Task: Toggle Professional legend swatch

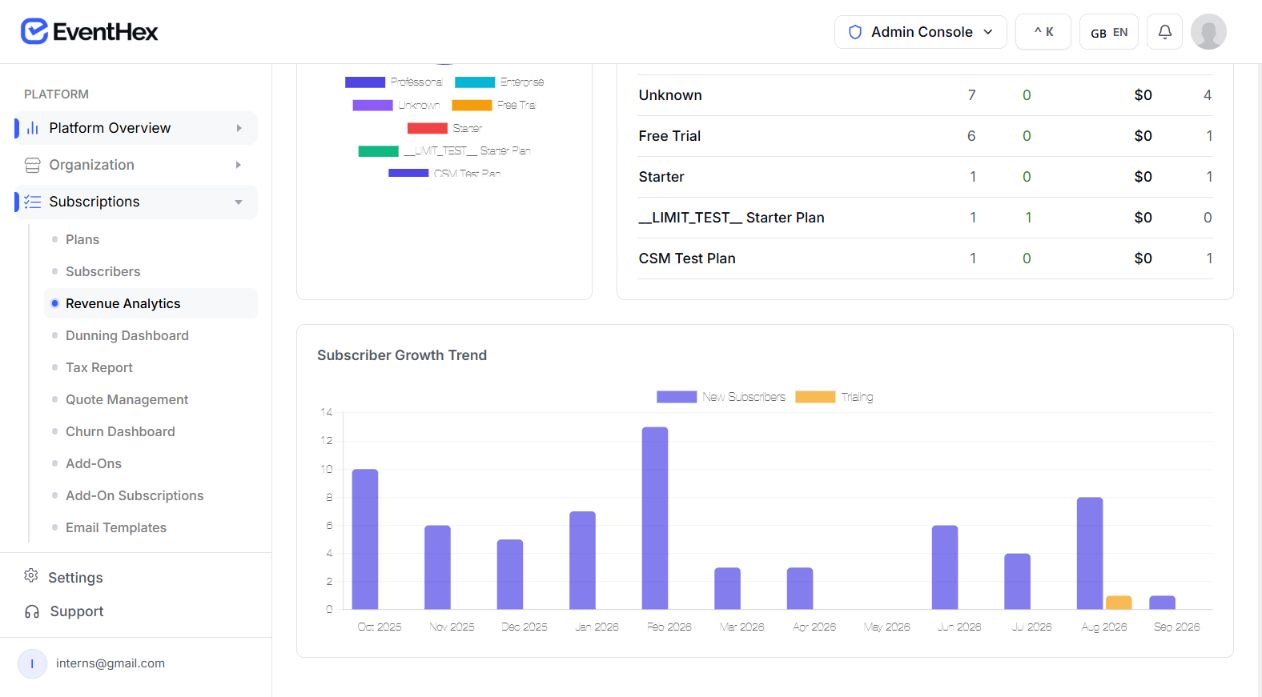Action: (x=365, y=82)
